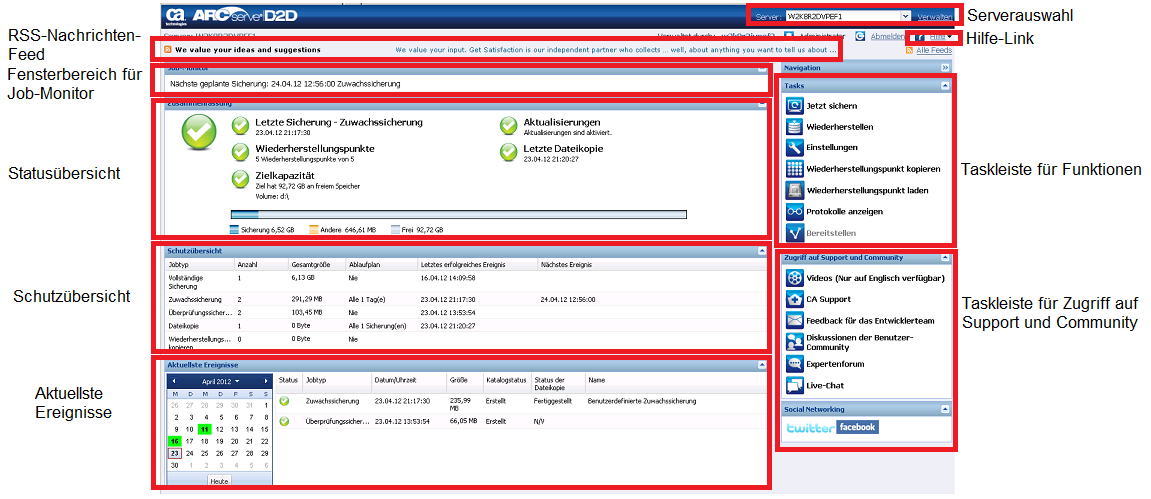Open the Facebook social networking logo
Screen dimensions: 1151x499
pyautogui.click(x=858, y=427)
